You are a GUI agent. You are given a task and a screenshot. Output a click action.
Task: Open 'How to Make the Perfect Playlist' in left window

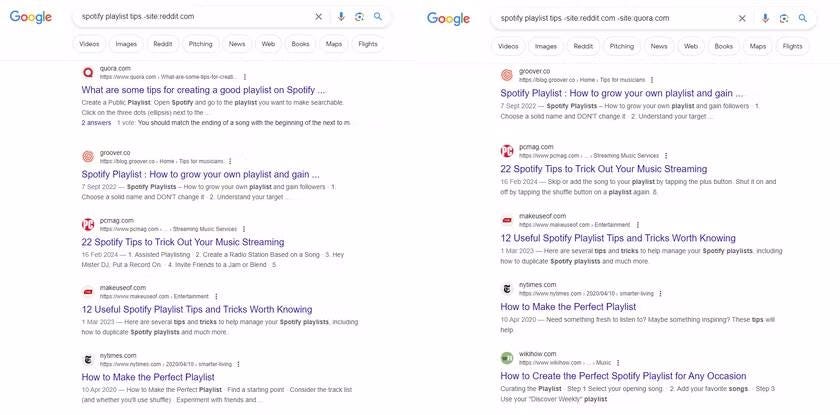[148, 377]
